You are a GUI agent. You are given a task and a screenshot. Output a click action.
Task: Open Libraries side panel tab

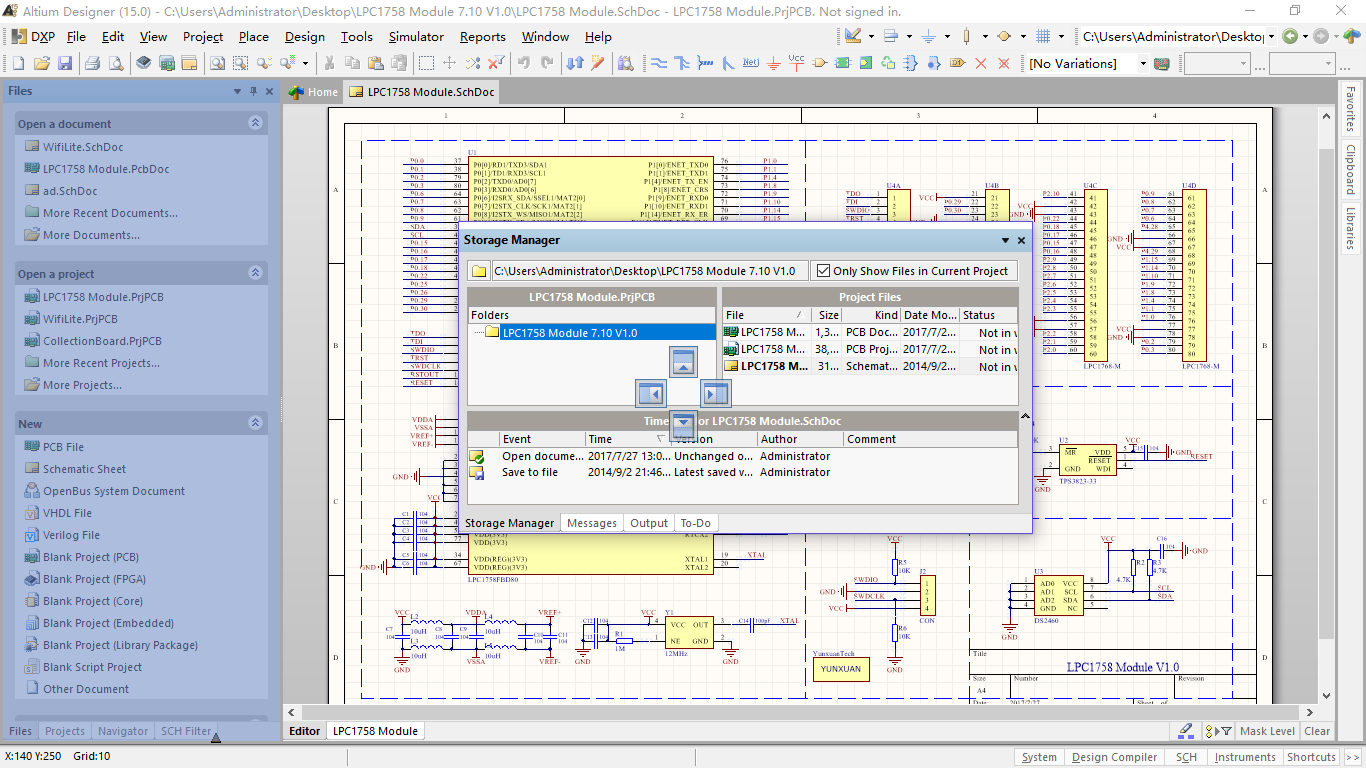[x=1350, y=229]
